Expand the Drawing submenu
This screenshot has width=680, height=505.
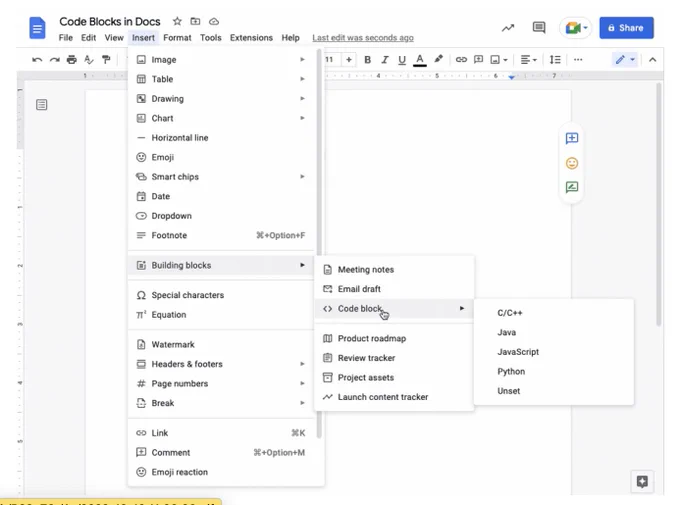pyautogui.click(x=221, y=98)
